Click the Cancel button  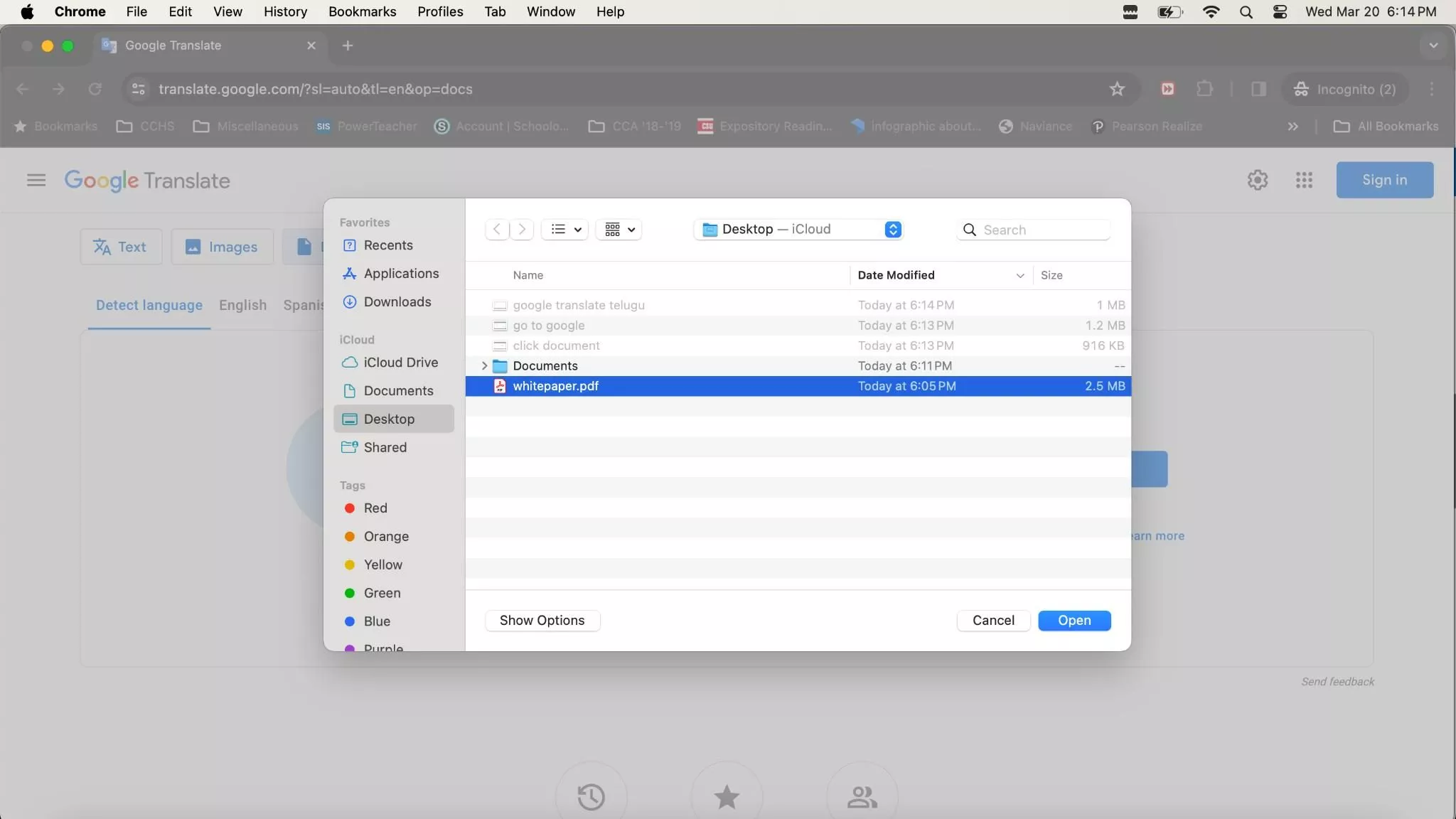(x=992, y=620)
